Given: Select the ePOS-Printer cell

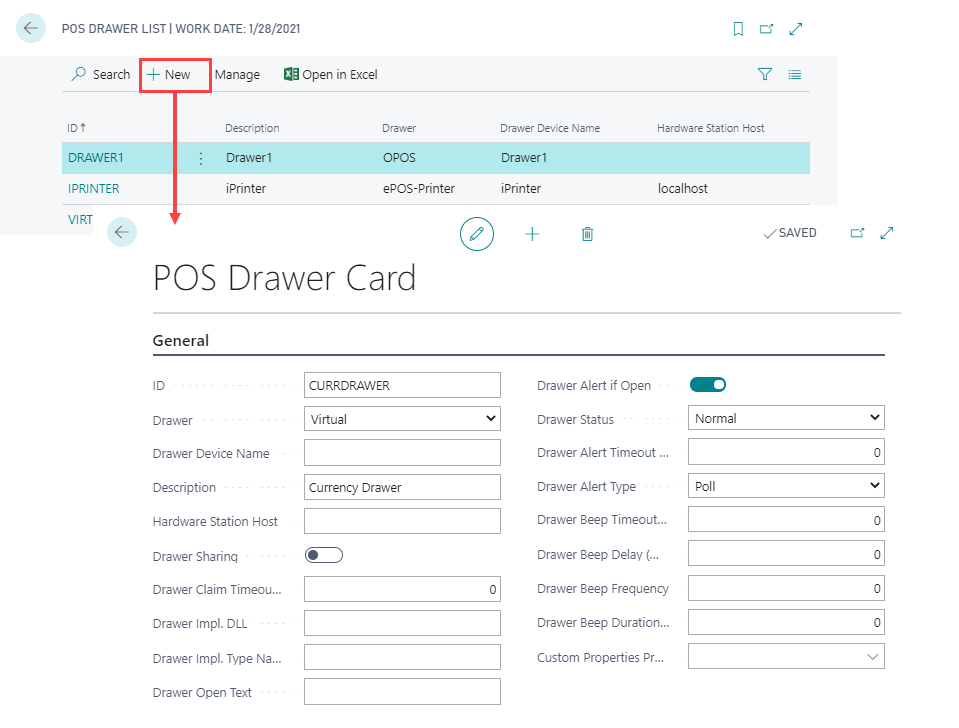Looking at the screenshot, I should [x=419, y=188].
